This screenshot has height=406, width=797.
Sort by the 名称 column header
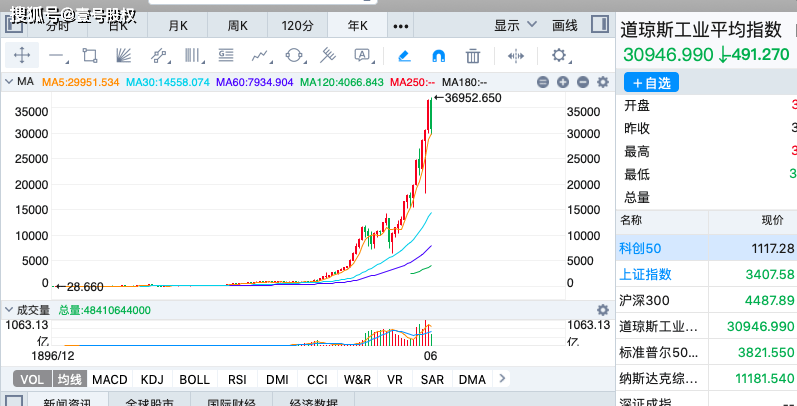(661, 221)
